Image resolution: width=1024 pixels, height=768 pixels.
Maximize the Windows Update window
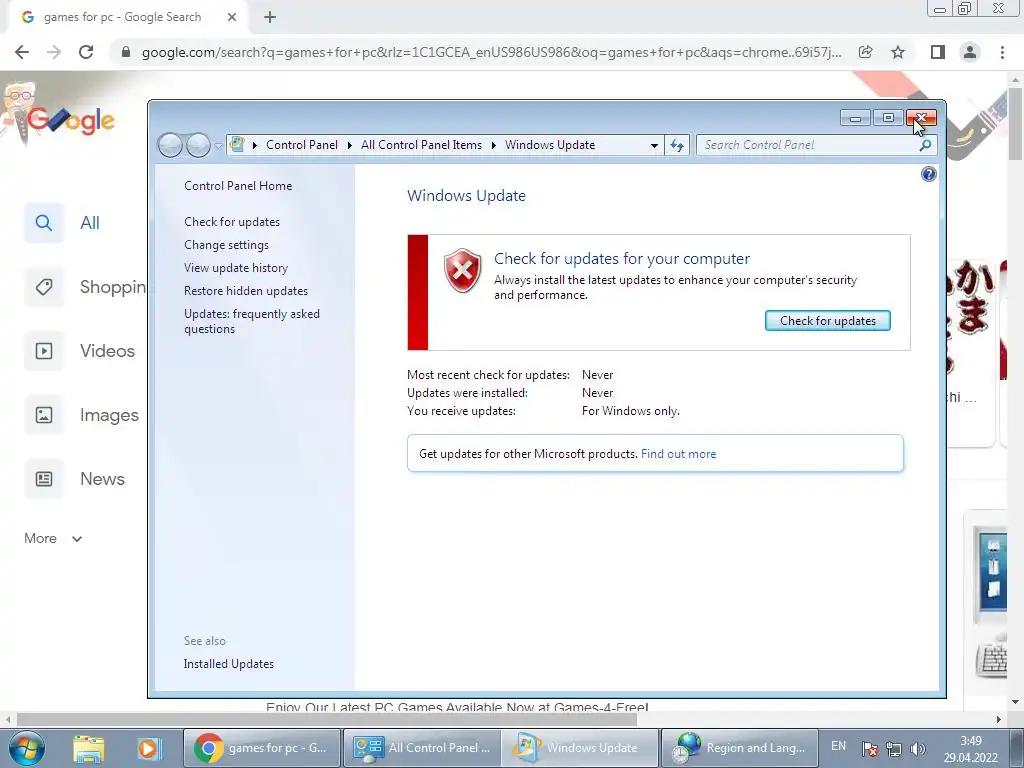[888, 118]
